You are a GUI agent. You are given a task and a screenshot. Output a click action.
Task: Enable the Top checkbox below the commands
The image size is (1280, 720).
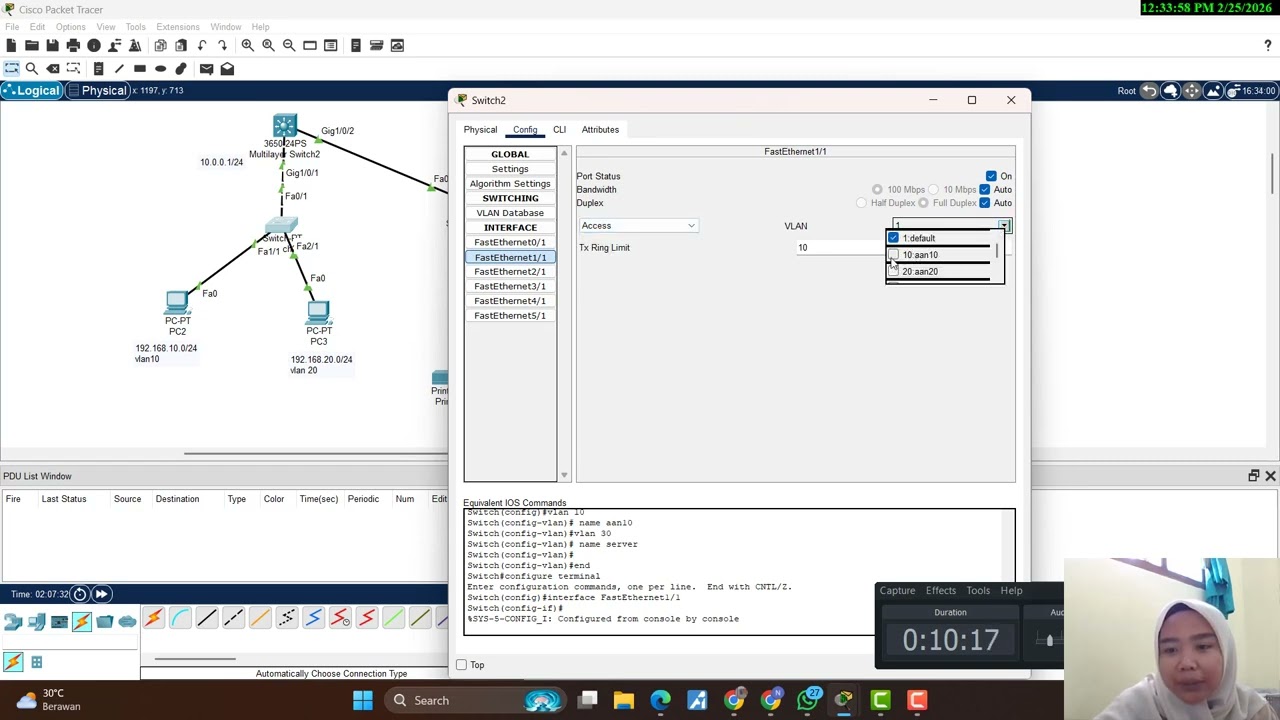point(461,665)
